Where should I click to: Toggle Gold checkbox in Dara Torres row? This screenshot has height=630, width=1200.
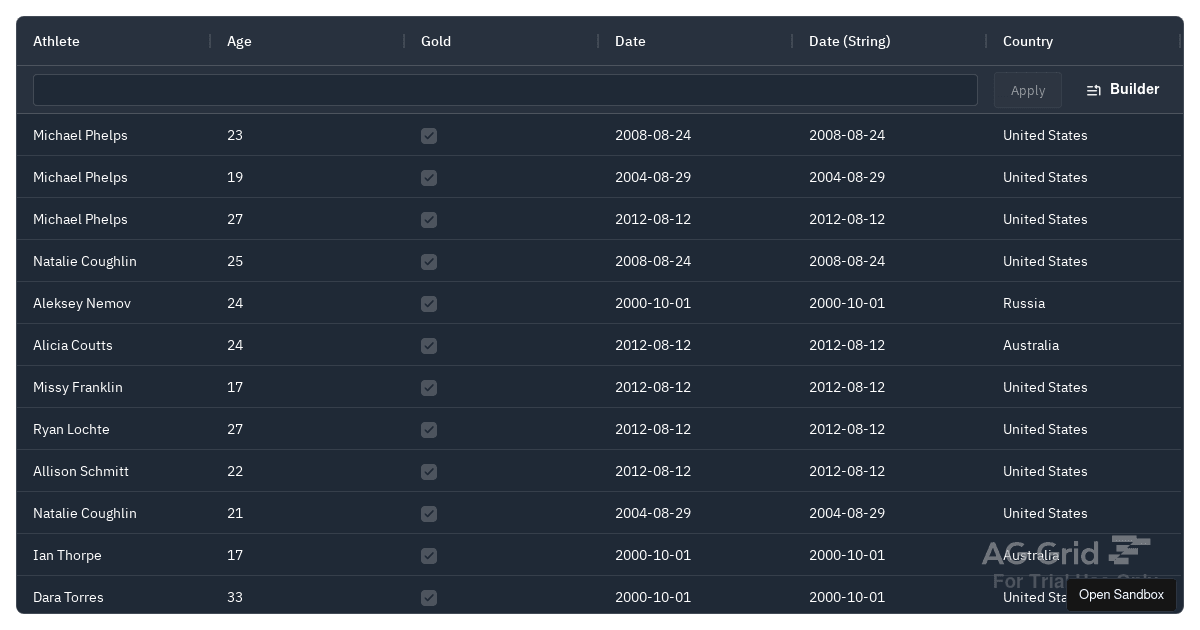click(429, 598)
